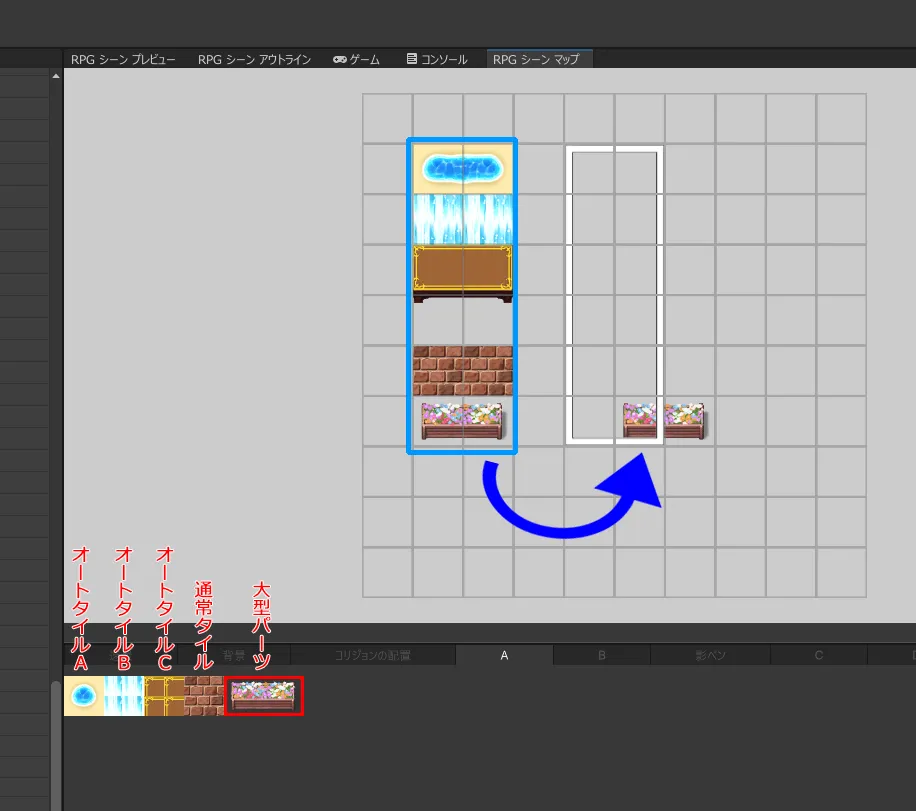
Task: Switch to the ゲーム tab
Action: tap(356, 59)
